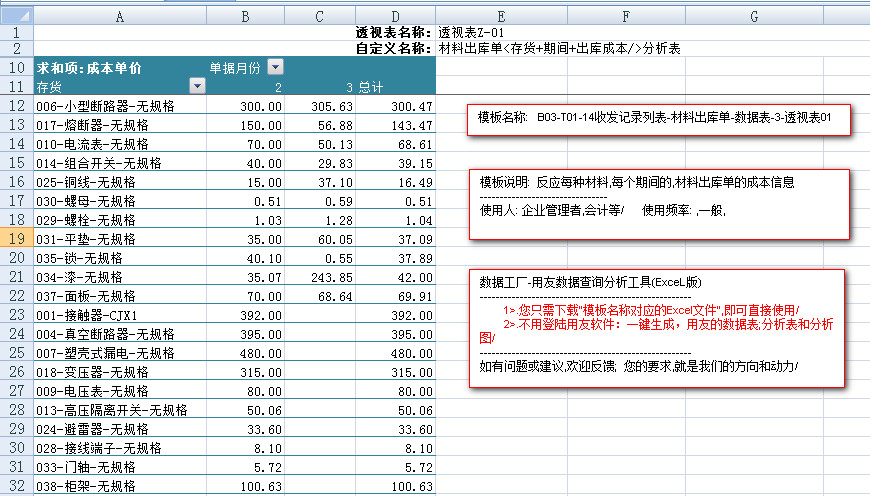Image resolution: width=870 pixels, height=496 pixels.
Task: Click the 总计 column heading cell
Action: 396,87
